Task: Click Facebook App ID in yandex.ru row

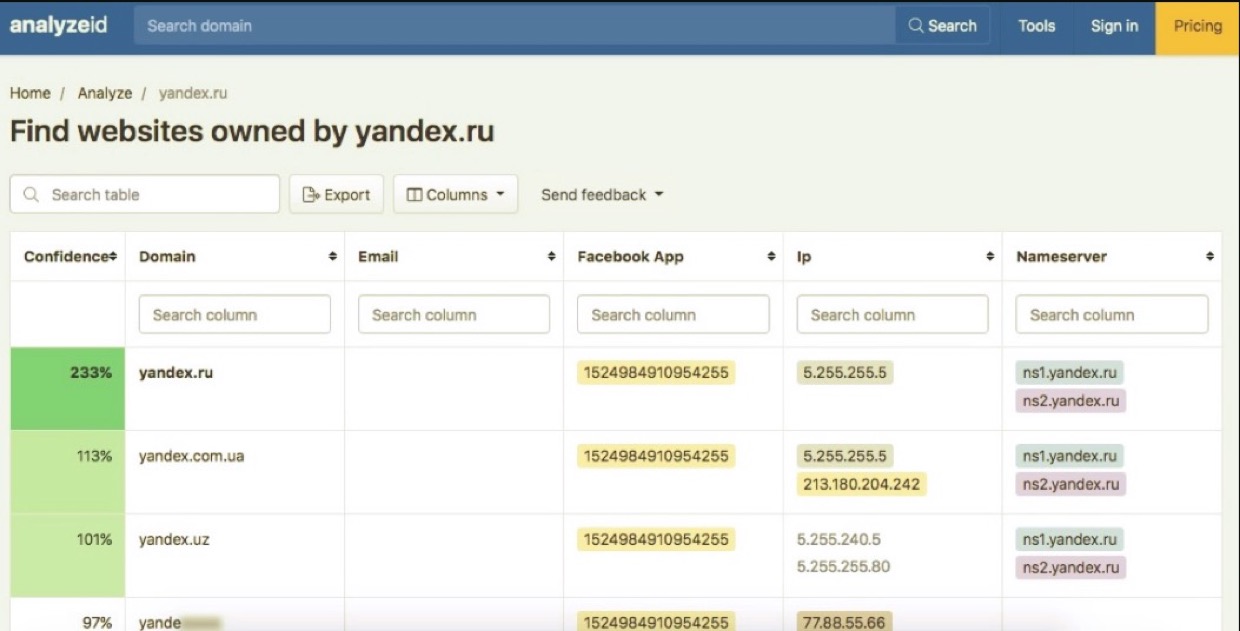Action: tap(656, 373)
